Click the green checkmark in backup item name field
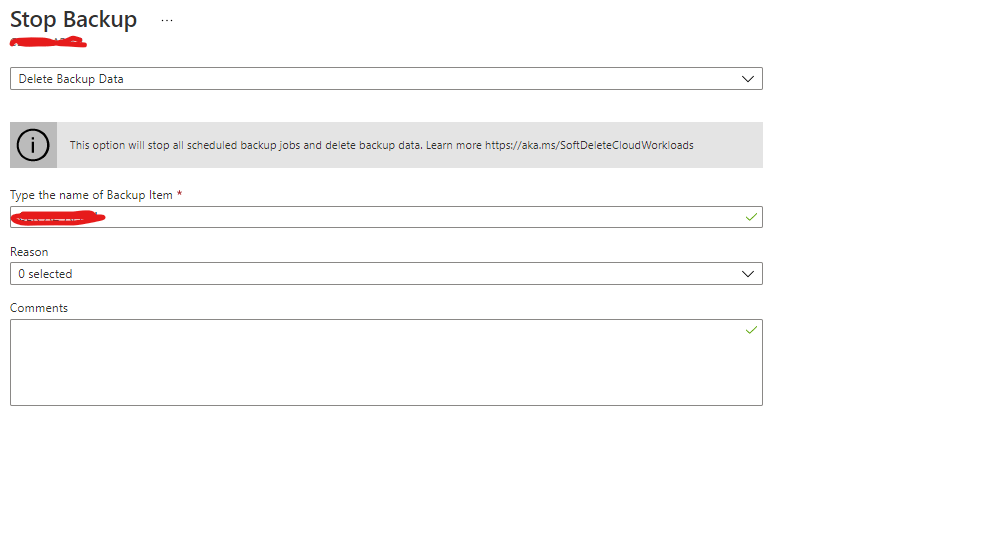This screenshot has width=988, height=540. point(751,216)
